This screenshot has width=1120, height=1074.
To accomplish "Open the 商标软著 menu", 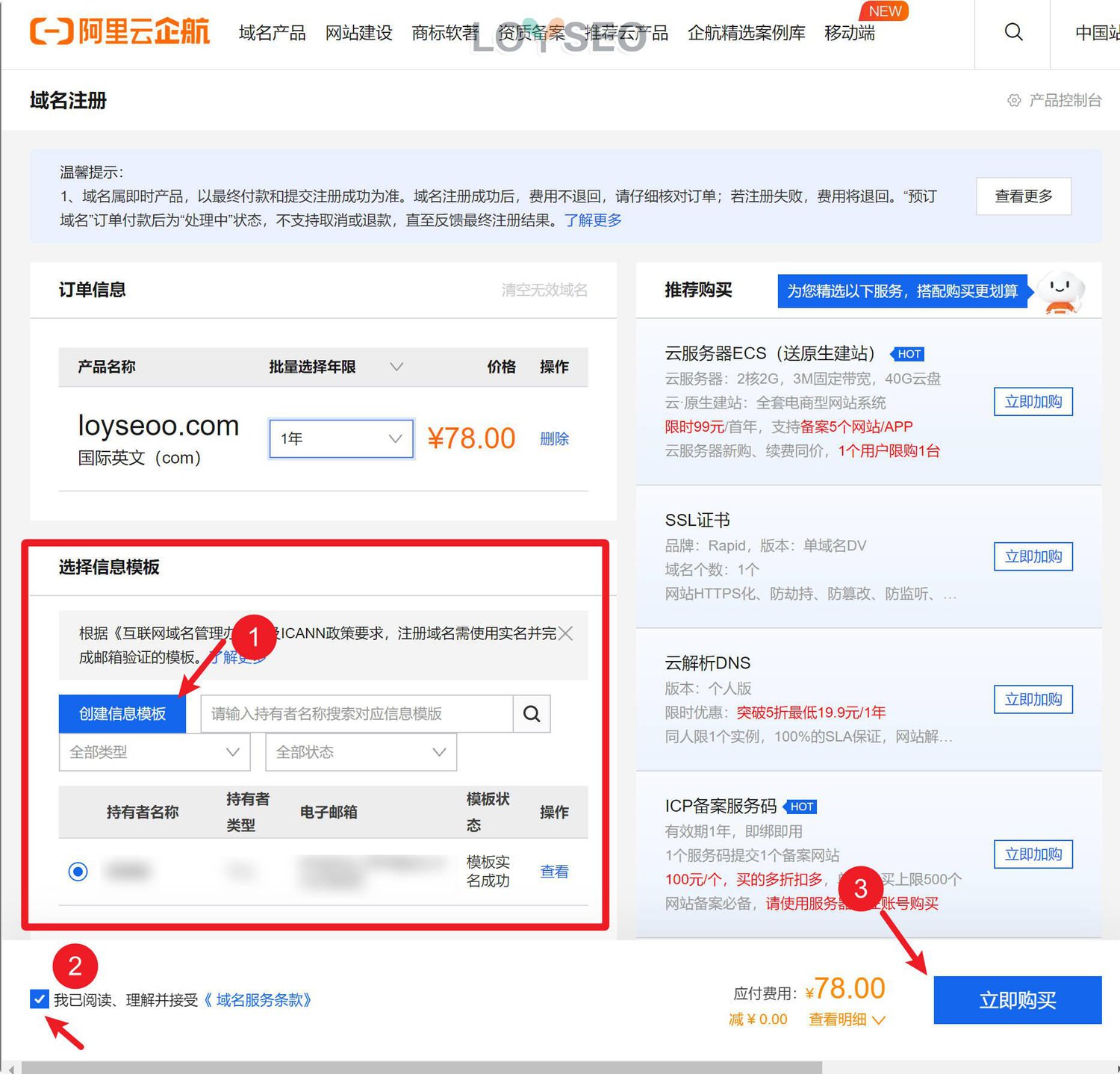I will (x=445, y=33).
